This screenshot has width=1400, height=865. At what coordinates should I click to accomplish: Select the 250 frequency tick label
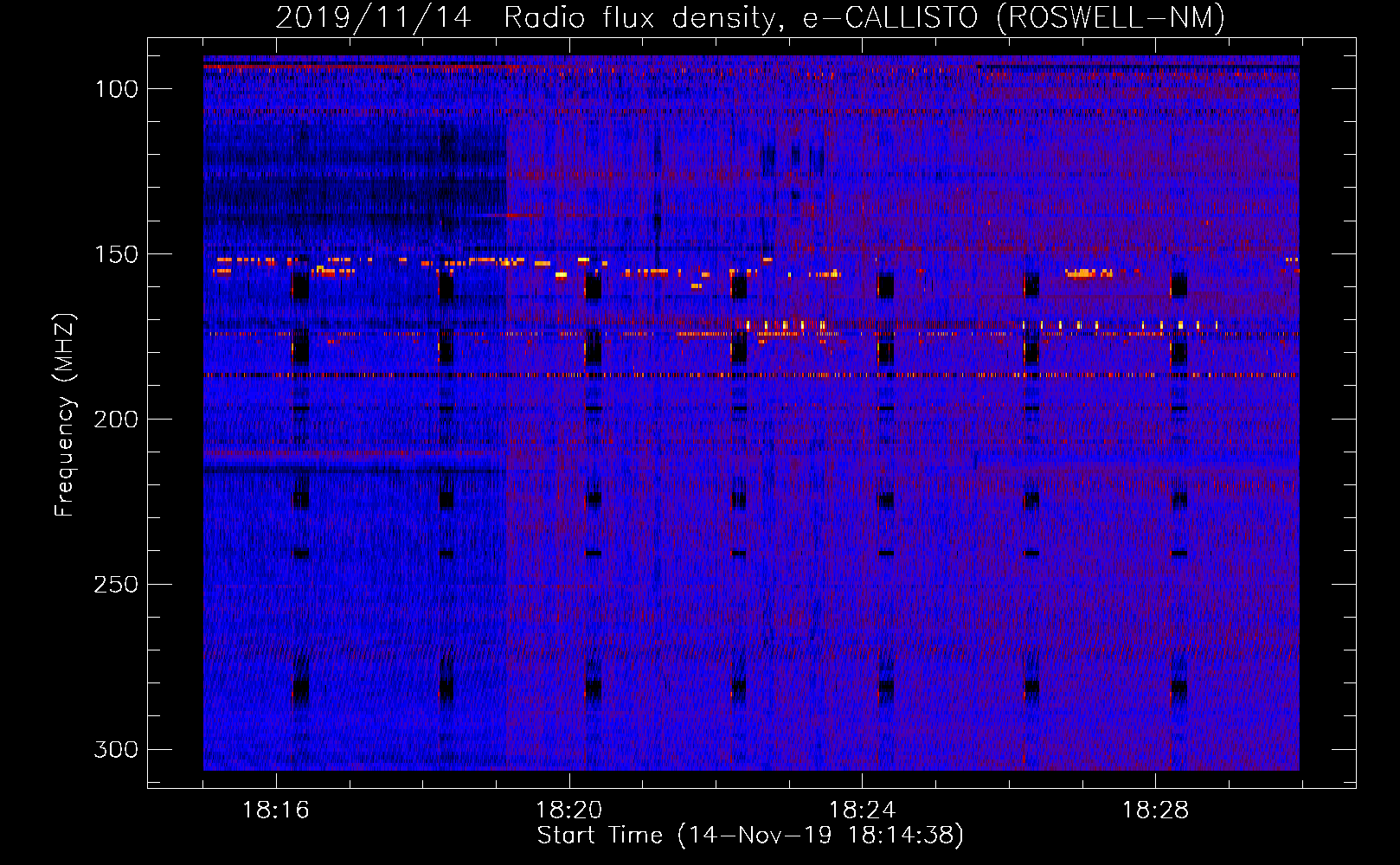tap(116, 585)
